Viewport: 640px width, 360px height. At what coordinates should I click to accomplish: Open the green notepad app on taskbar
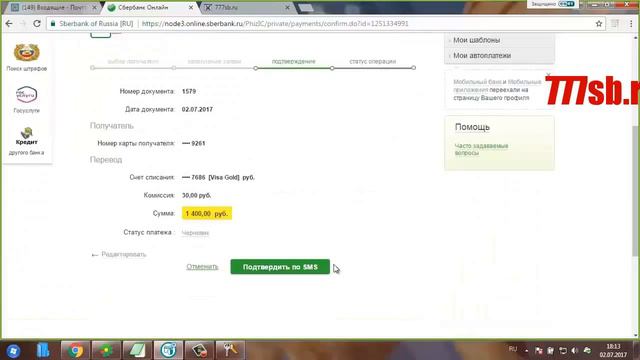click(x=137, y=350)
